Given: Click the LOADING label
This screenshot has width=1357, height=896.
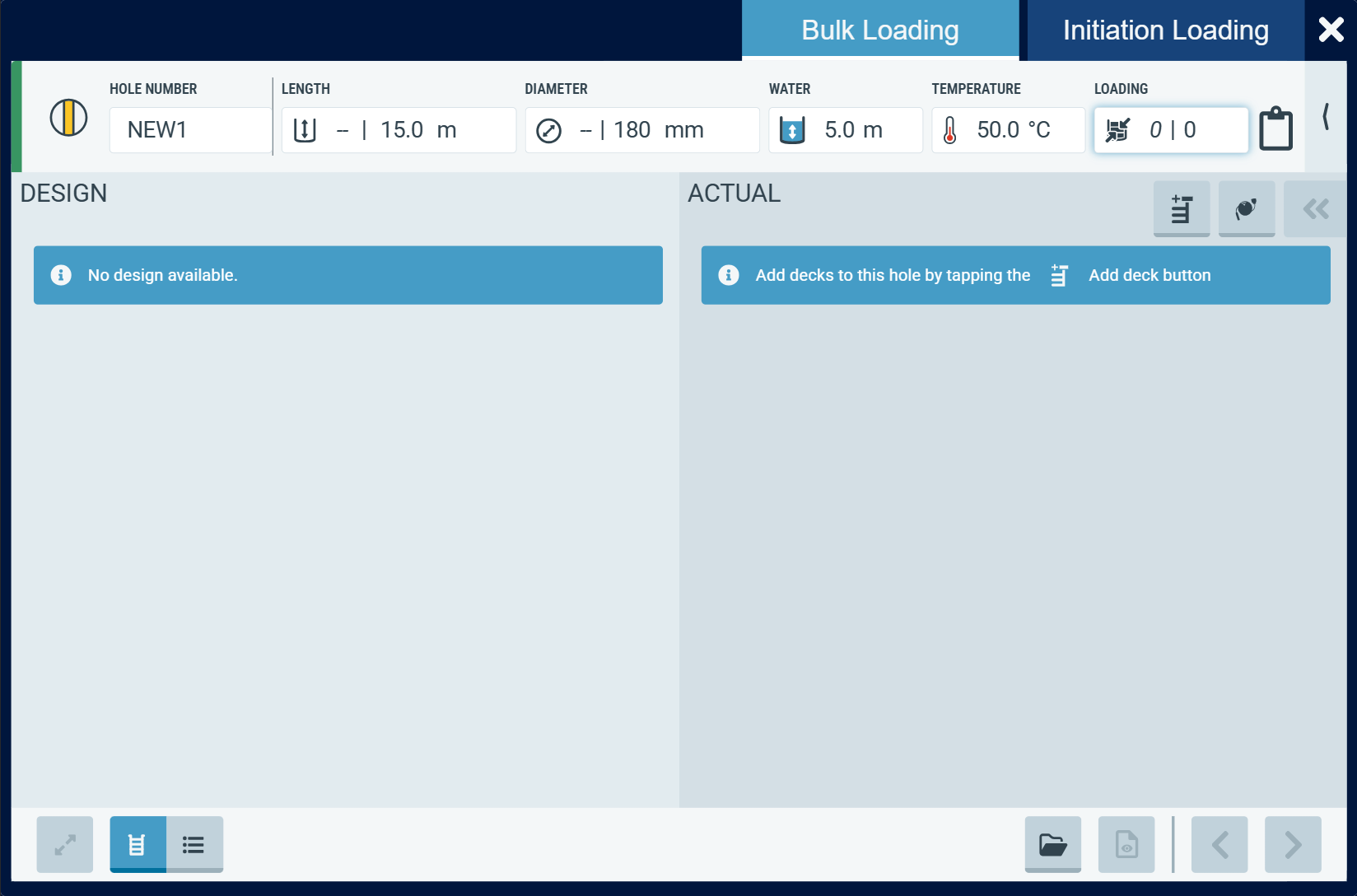Looking at the screenshot, I should [x=1121, y=89].
